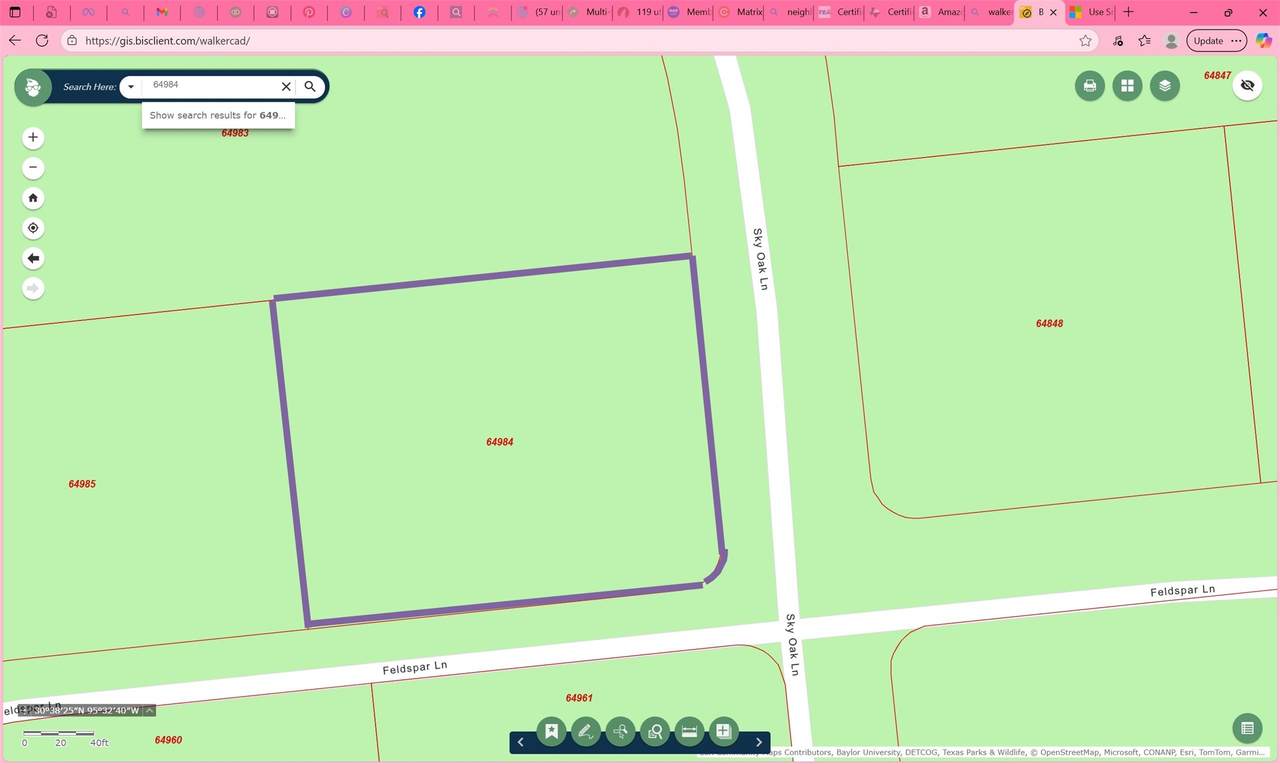Expand the search source dropdown arrow
Image resolution: width=1280 pixels, height=764 pixels.
point(131,87)
